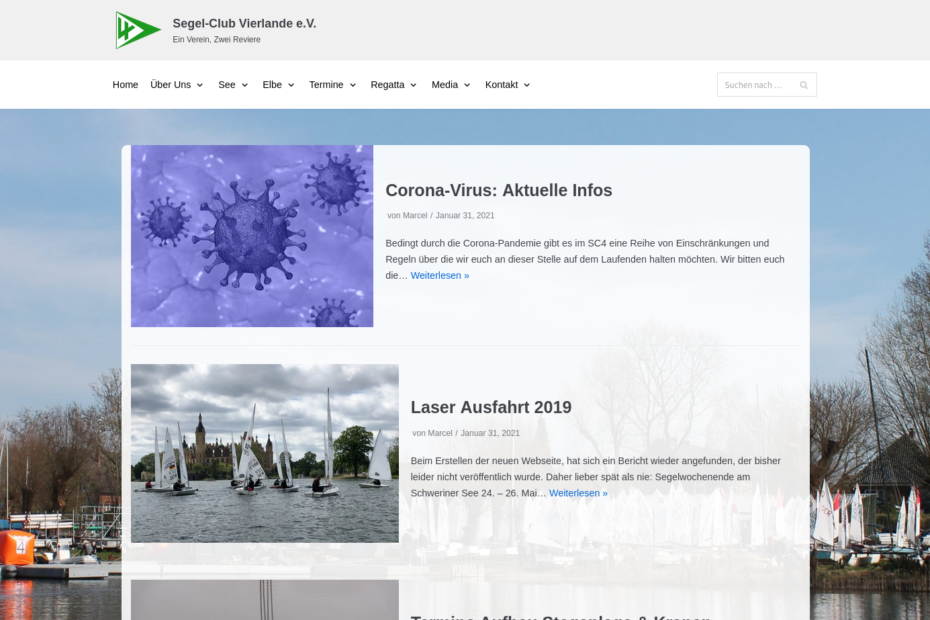
Task: Click the Segel-Club Vierlande green pennant logo
Action: coord(137,30)
